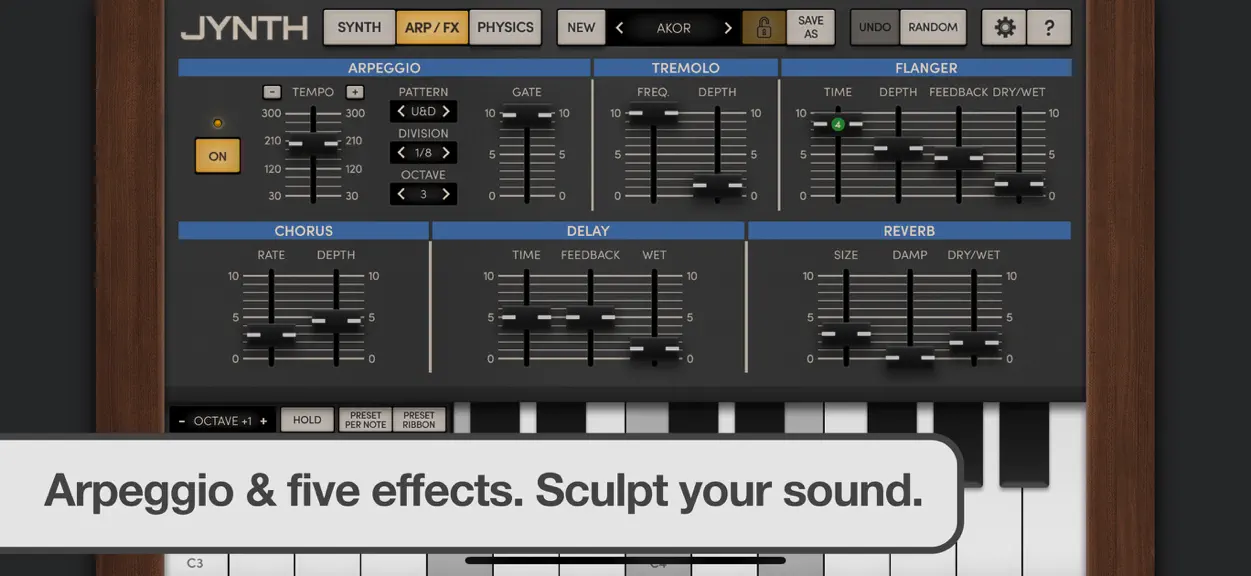
Task: Click the RANDOM button
Action: 933,28
